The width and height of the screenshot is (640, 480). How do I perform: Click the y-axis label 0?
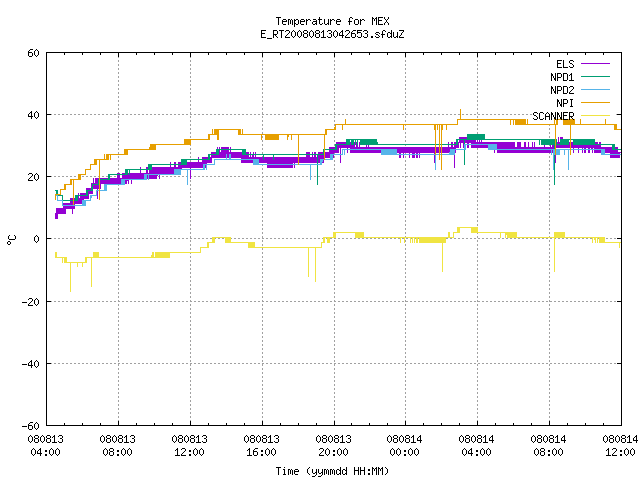tap(37, 239)
